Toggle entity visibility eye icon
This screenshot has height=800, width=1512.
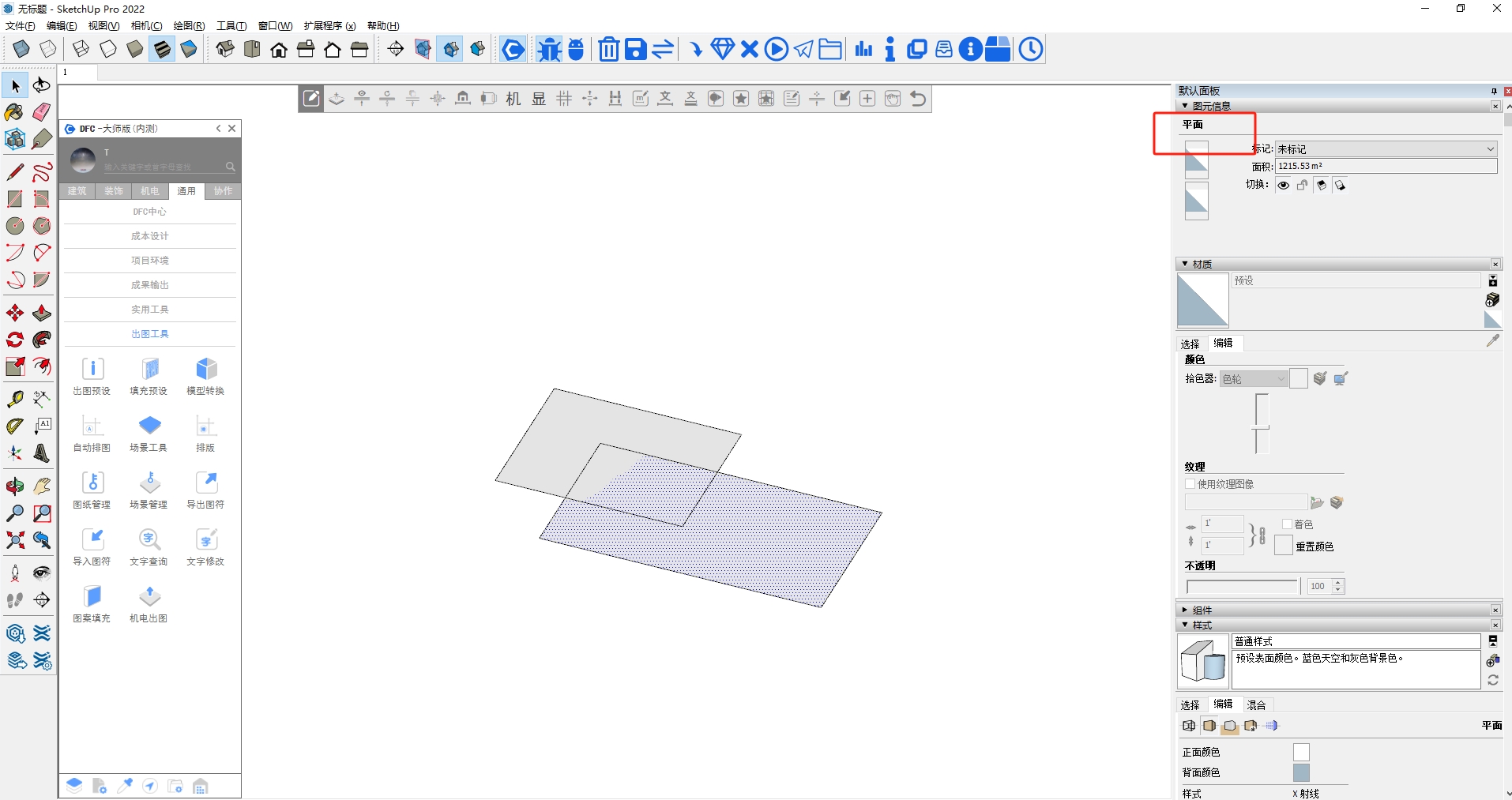[x=1284, y=186]
